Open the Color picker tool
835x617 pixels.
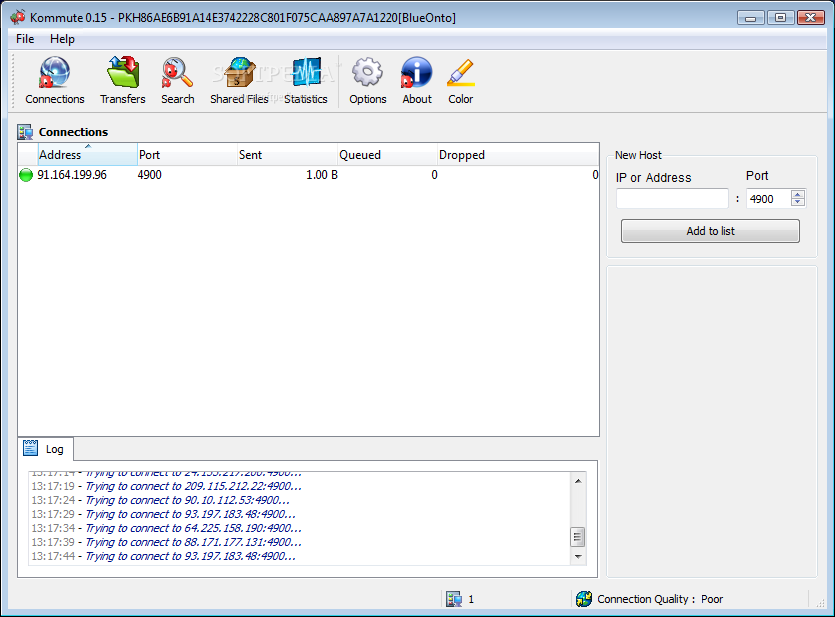point(460,80)
